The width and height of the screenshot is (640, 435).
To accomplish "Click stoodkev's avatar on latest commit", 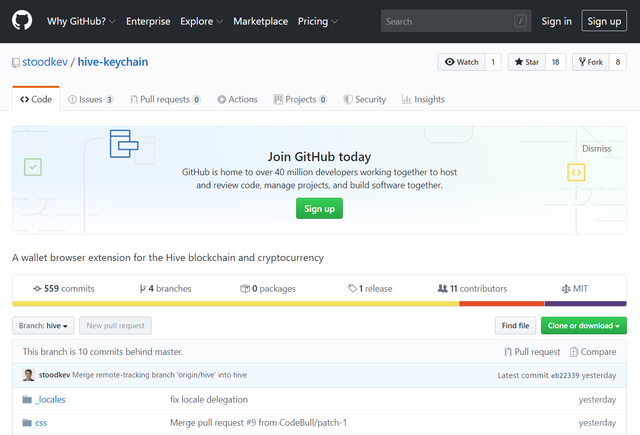I will point(29,375).
